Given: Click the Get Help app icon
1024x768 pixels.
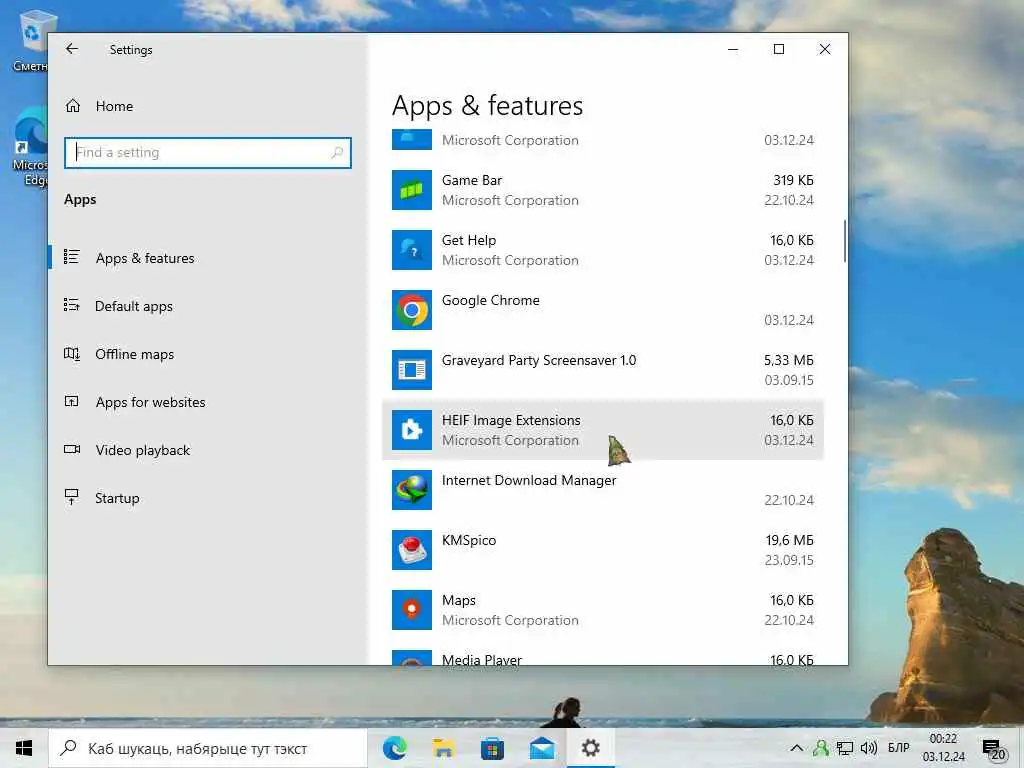Looking at the screenshot, I should tap(411, 250).
